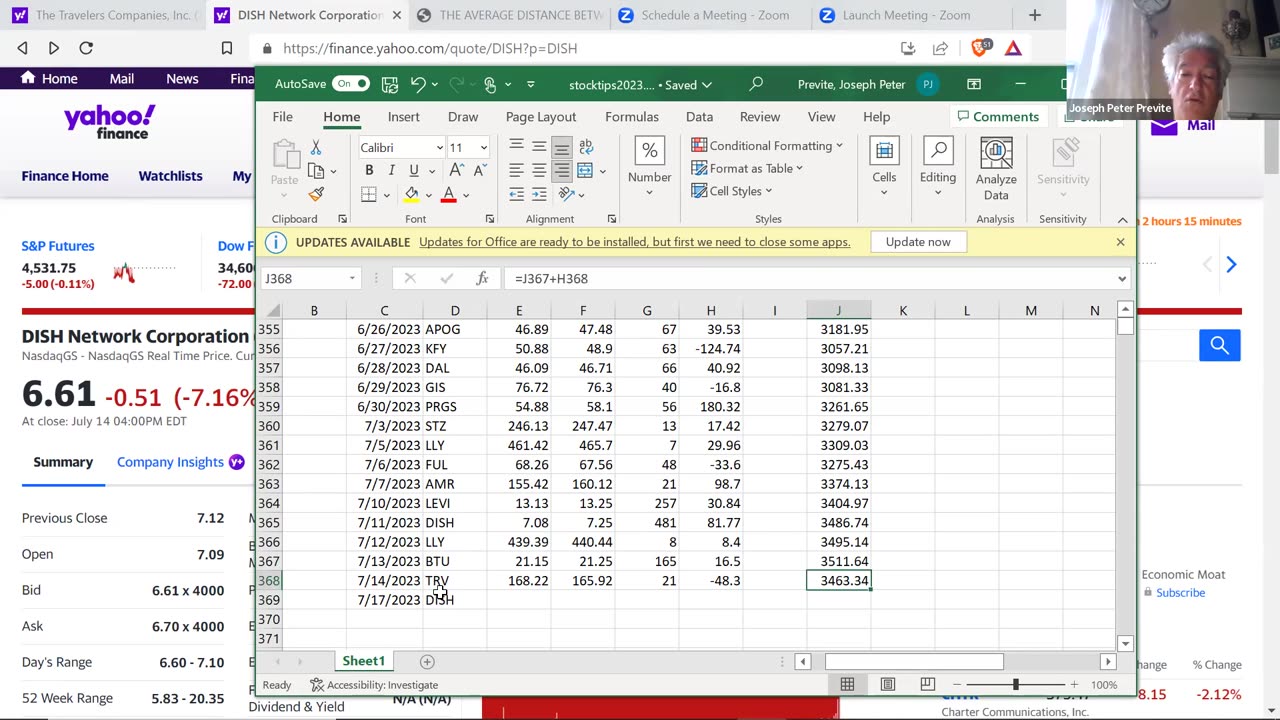Click the Merge & Center icon

585,171
